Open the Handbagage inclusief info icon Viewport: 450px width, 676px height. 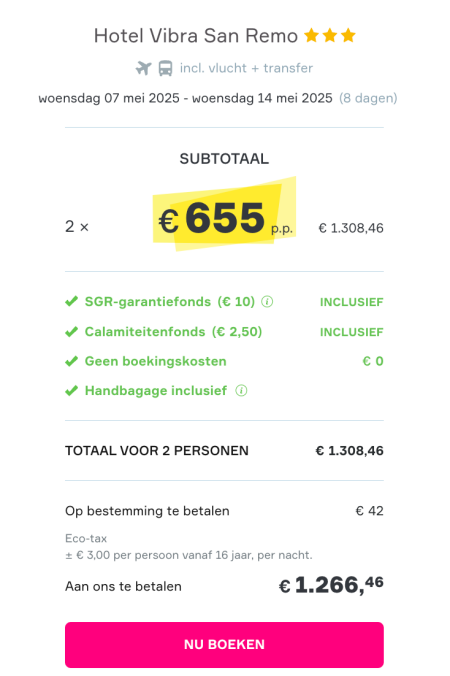241,391
